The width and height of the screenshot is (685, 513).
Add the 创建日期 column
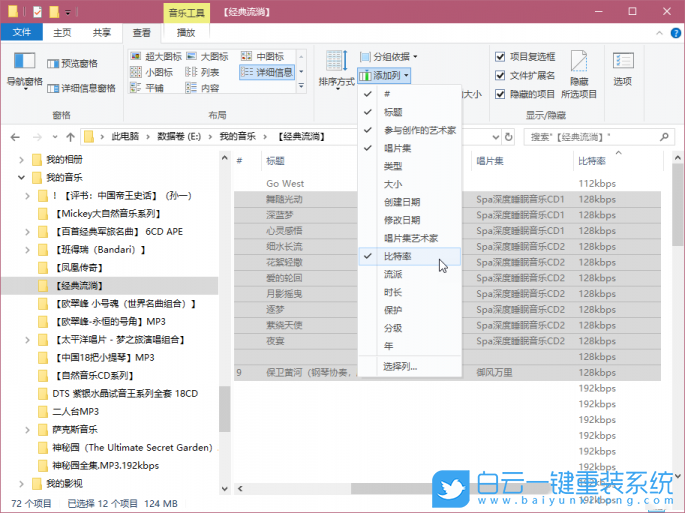click(410, 202)
